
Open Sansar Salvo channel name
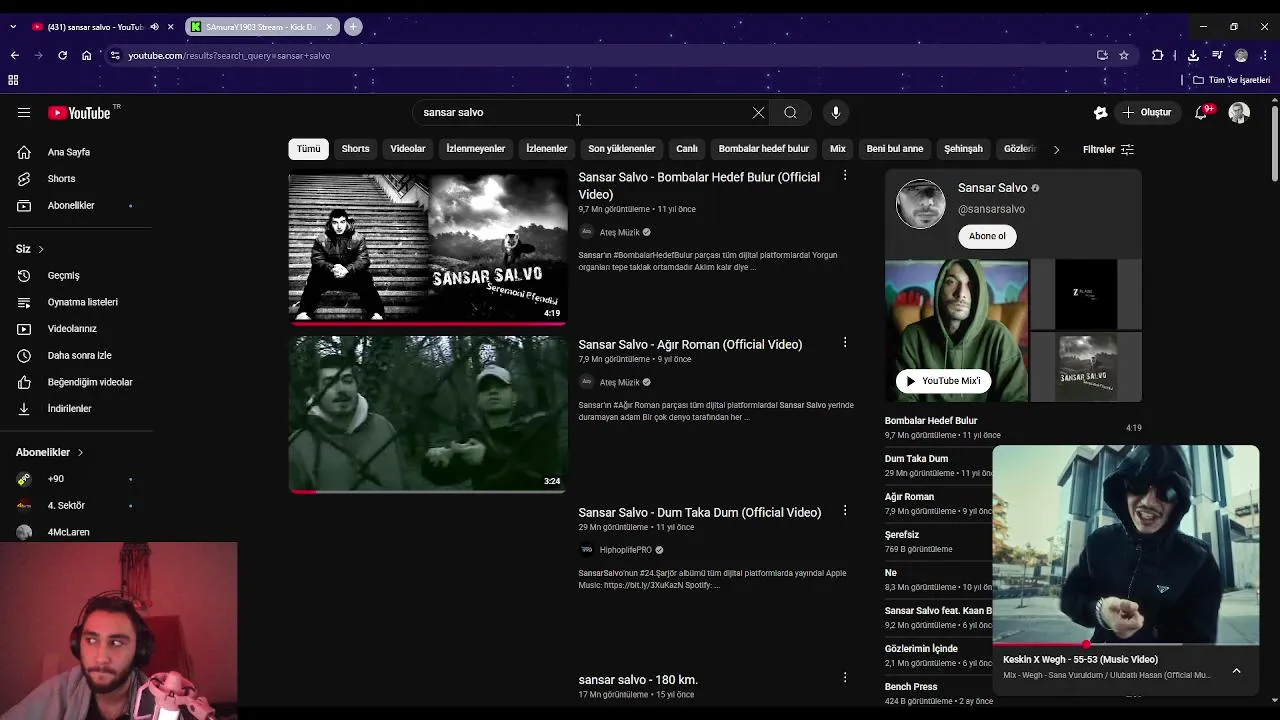click(993, 188)
